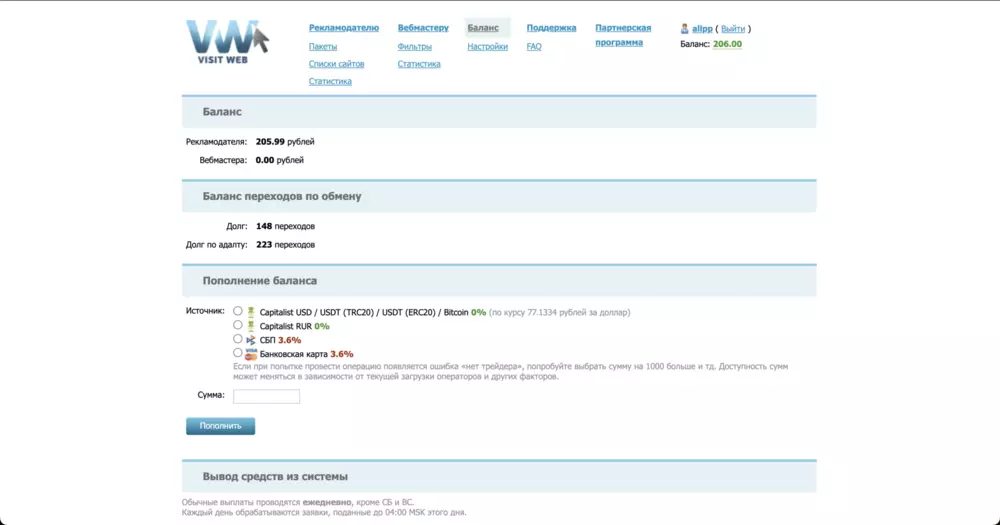Image resolution: width=1000 pixels, height=525 pixels.
Task: Open the FAQ link
Action: pyautogui.click(x=534, y=47)
